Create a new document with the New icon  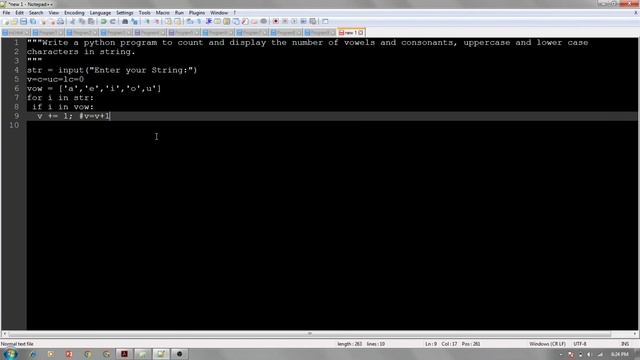pyautogui.click(x=5, y=21)
